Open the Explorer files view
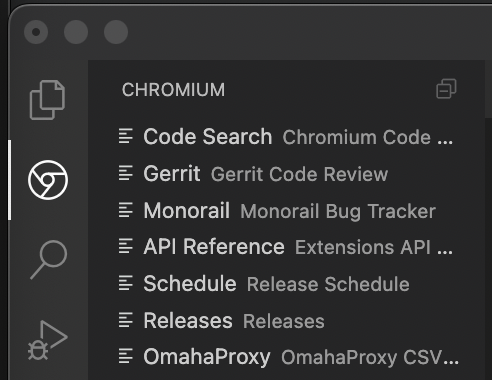This screenshot has height=380, width=492. (x=47, y=100)
